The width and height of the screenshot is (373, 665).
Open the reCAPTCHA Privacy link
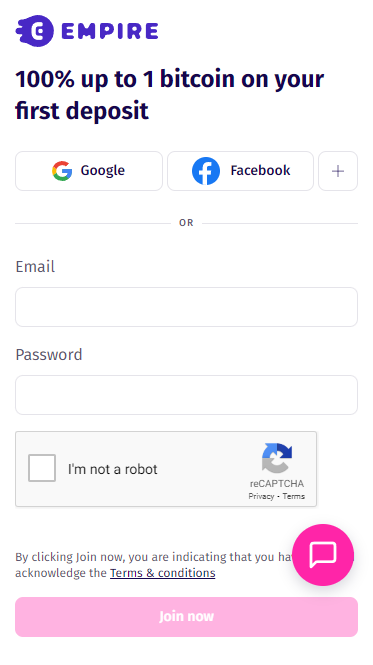pos(261,496)
